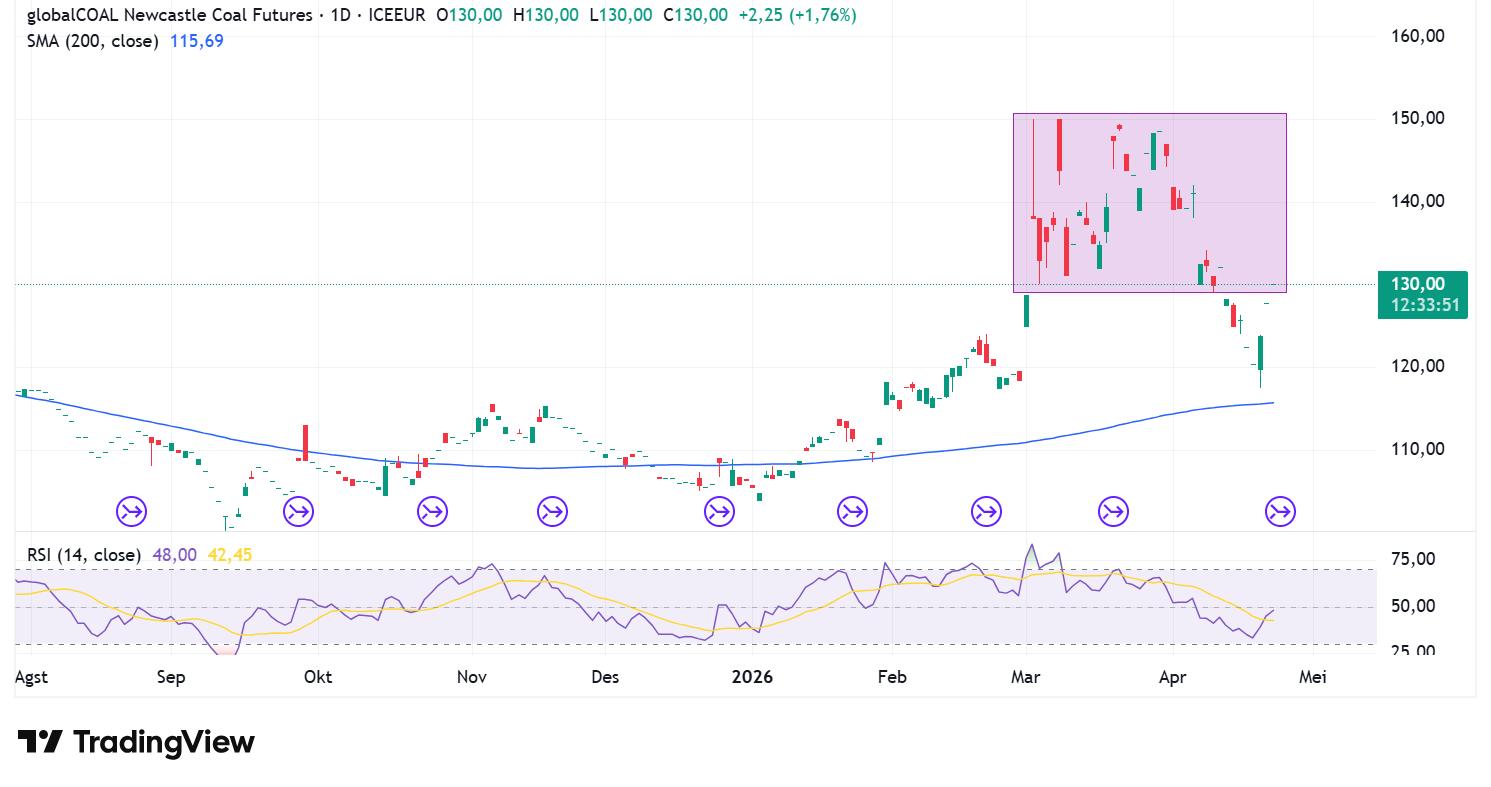
Task: Click the Mar label on the time axis
Action: (1026, 677)
